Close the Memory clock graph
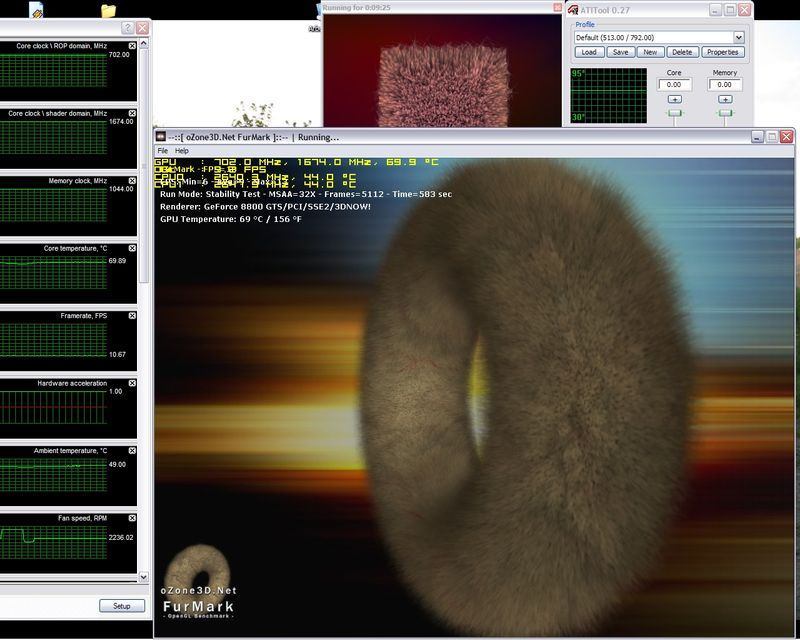This screenshot has width=800, height=640. click(132, 181)
